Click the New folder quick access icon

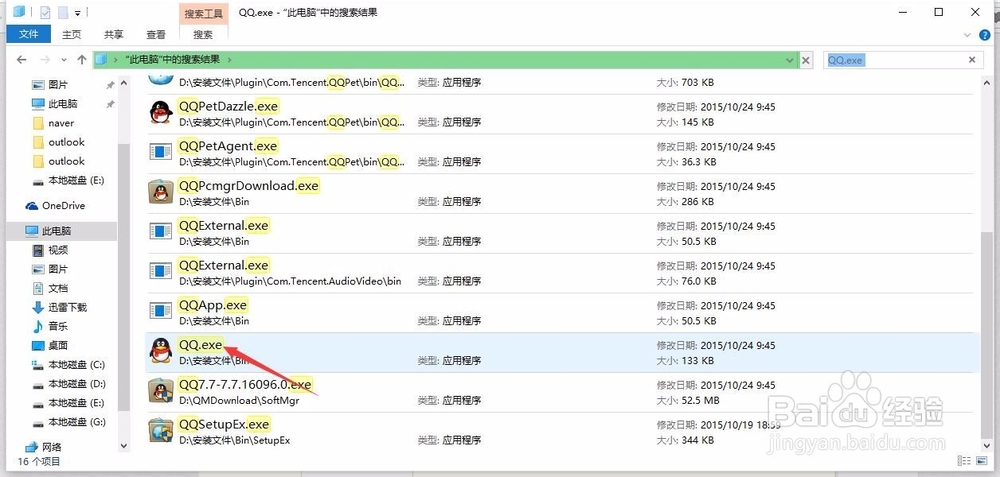63,11
